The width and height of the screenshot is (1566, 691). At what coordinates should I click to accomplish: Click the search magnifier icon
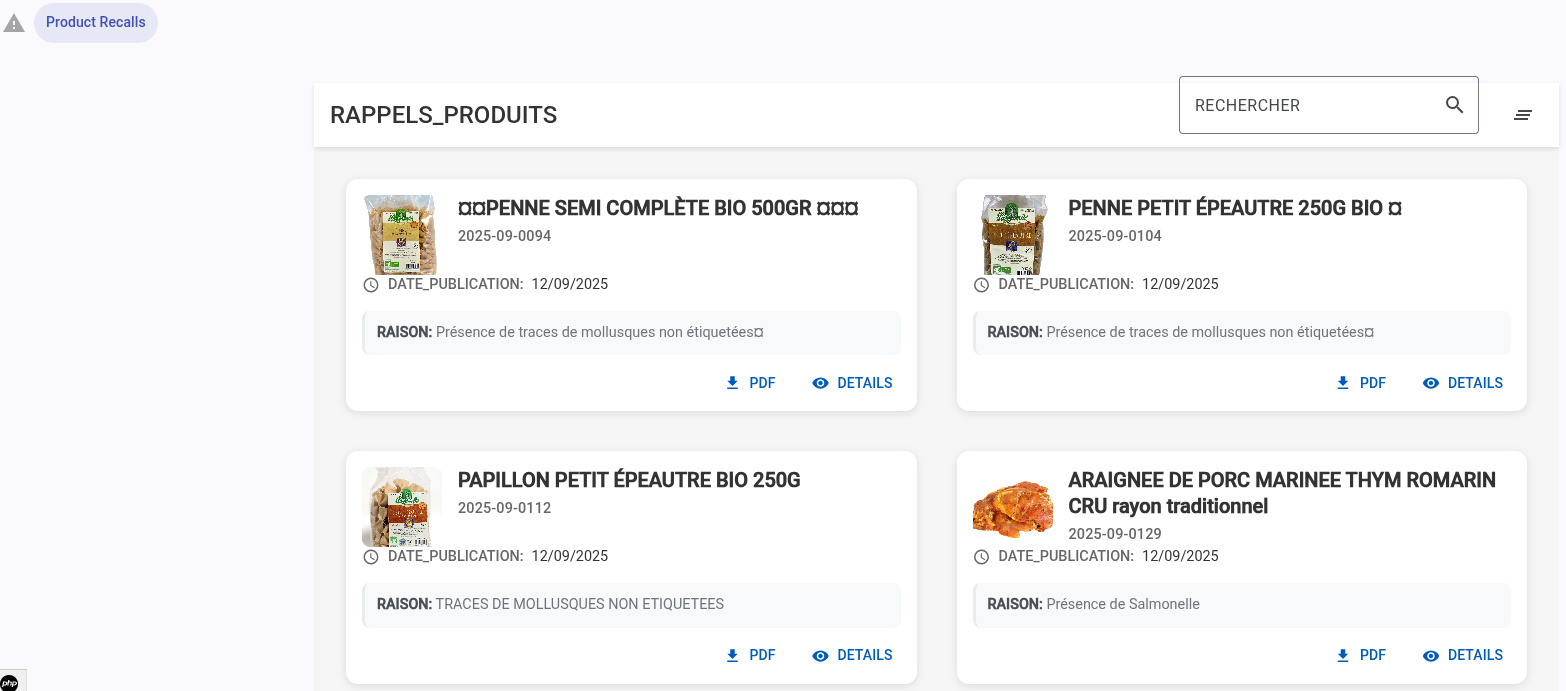[1454, 105]
